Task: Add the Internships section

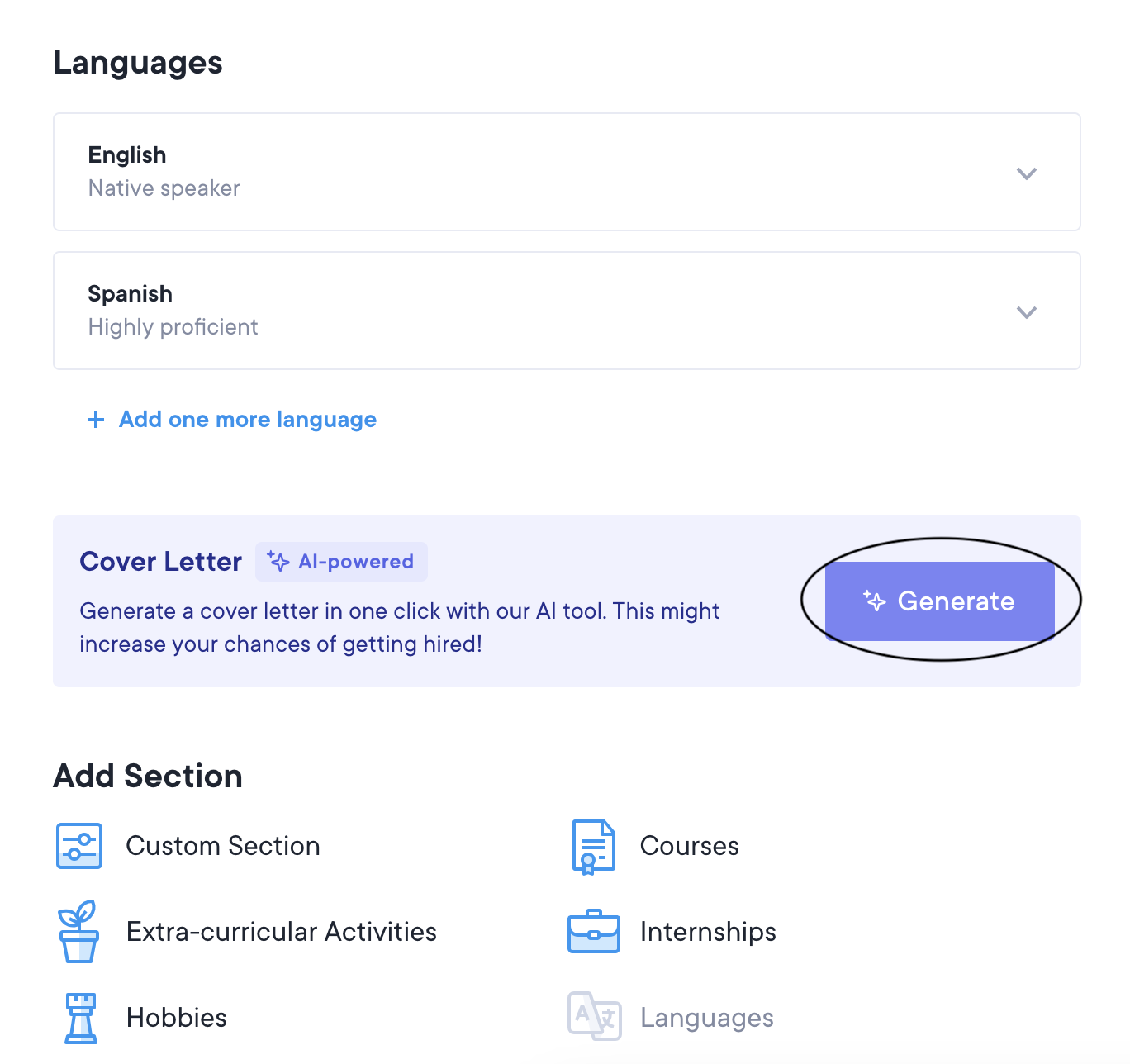Action: 708,932
